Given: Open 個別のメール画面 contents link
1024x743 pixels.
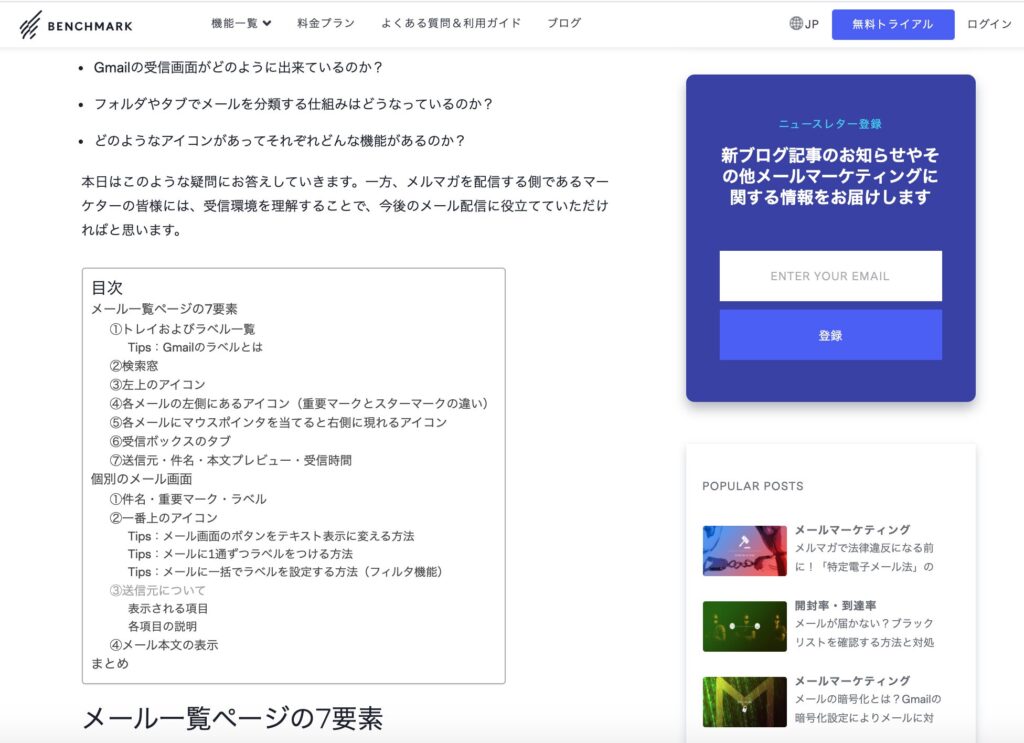Looking at the screenshot, I should pos(142,479).
